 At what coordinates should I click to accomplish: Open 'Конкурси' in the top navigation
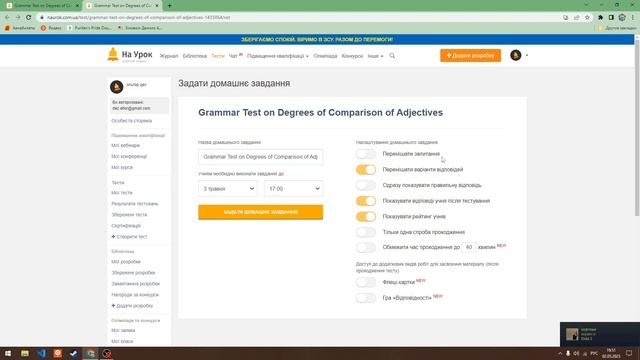(352, 56)
